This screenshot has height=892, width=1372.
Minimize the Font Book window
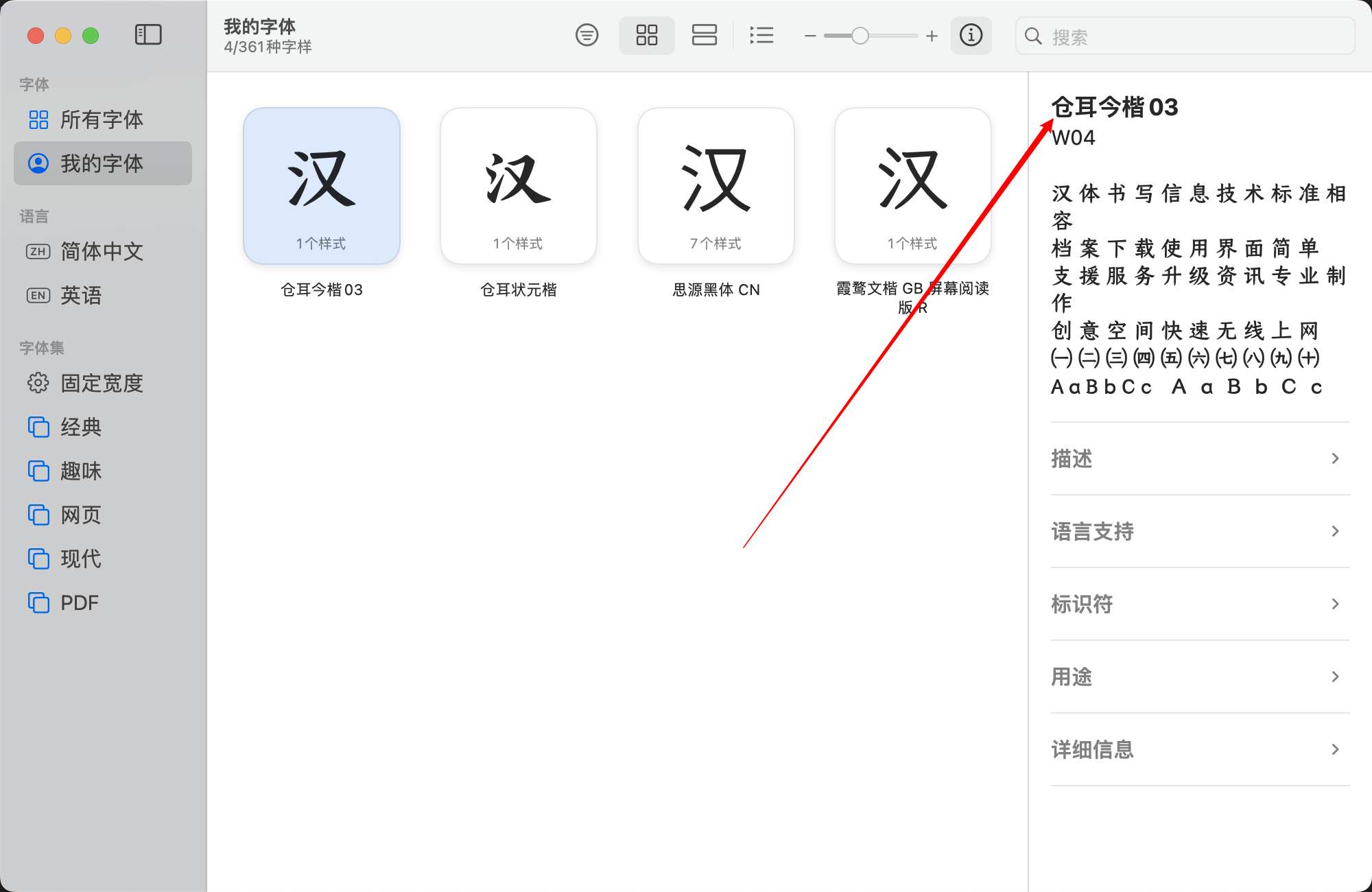click(x=63, y=36)
